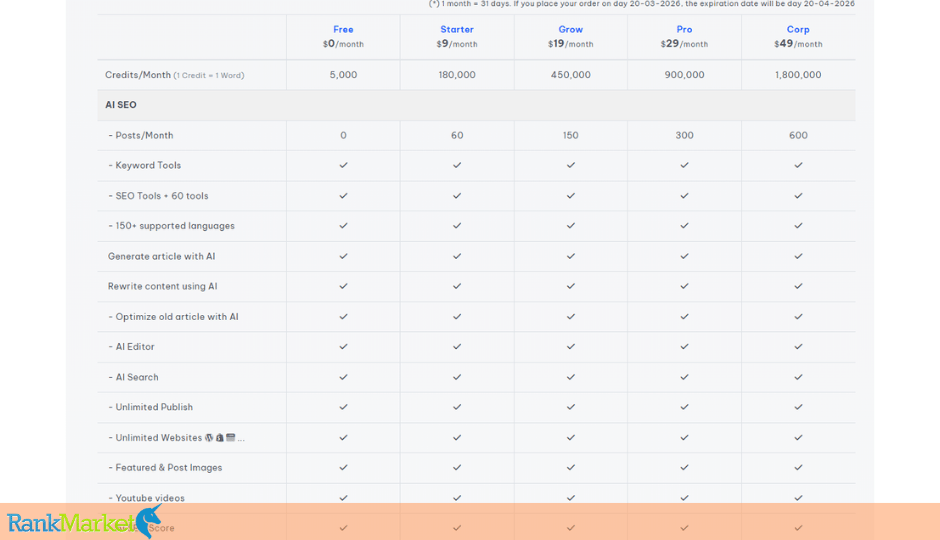
Task: Click the Shopify bag icon beside Unlimited Websites
Action: 219,438
